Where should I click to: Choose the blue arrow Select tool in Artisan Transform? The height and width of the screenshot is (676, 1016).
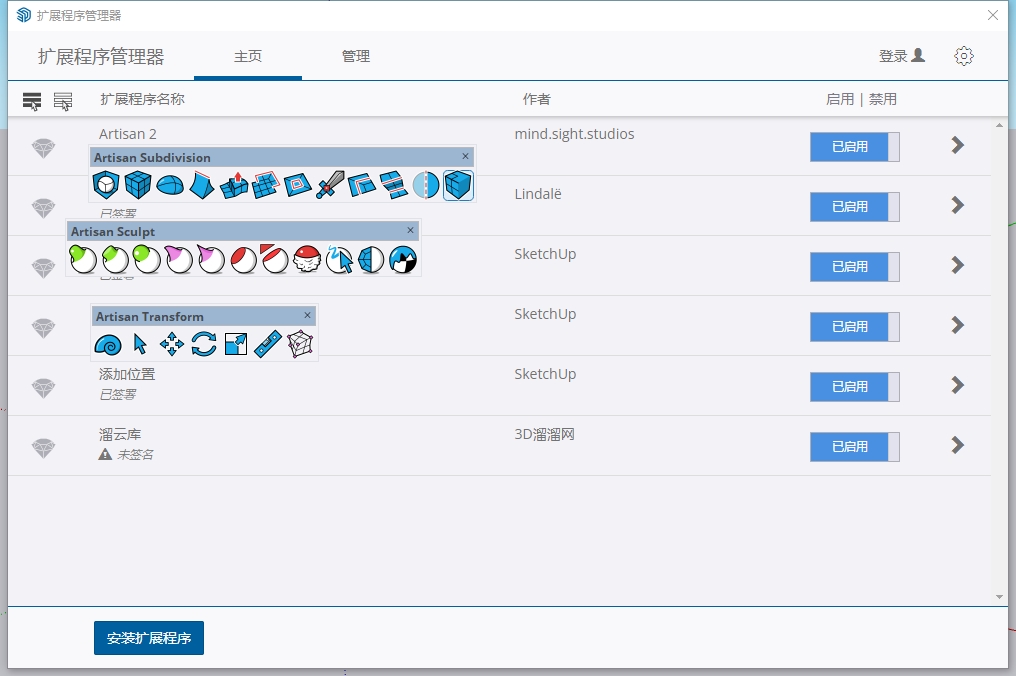[x=139, y=344]
